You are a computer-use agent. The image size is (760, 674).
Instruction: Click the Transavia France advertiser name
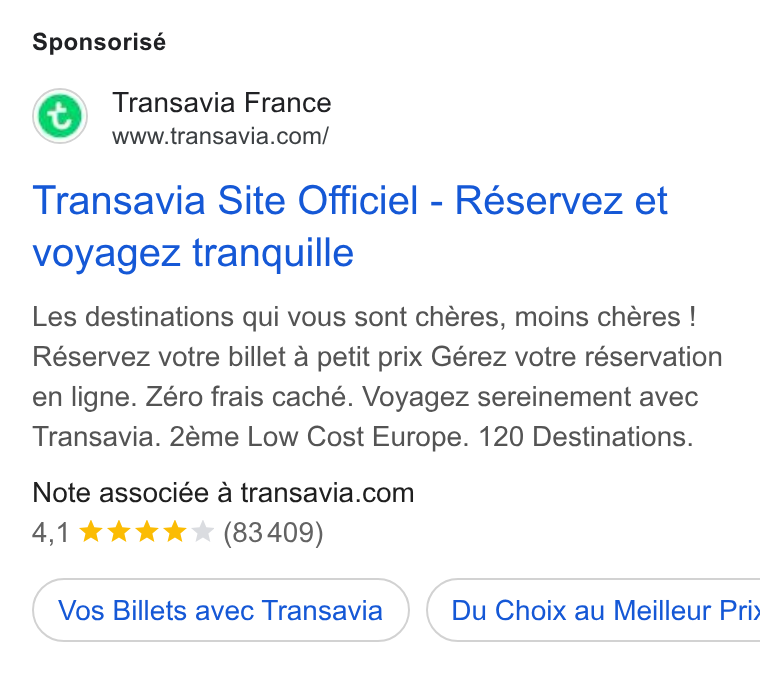coord(222,103)
